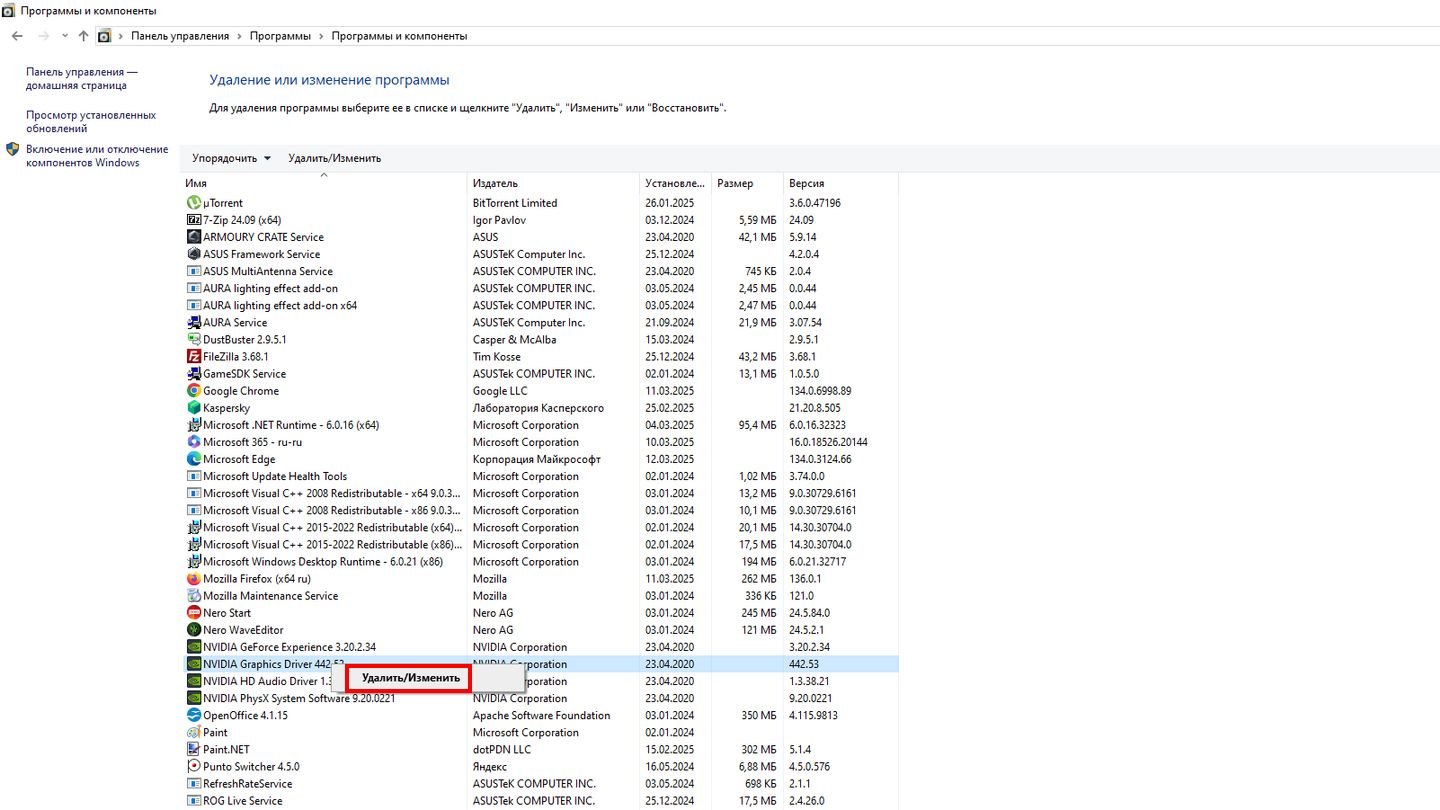Select Visual C++ 2008 Redistributable x64 entry

click(x=540, y=493)
